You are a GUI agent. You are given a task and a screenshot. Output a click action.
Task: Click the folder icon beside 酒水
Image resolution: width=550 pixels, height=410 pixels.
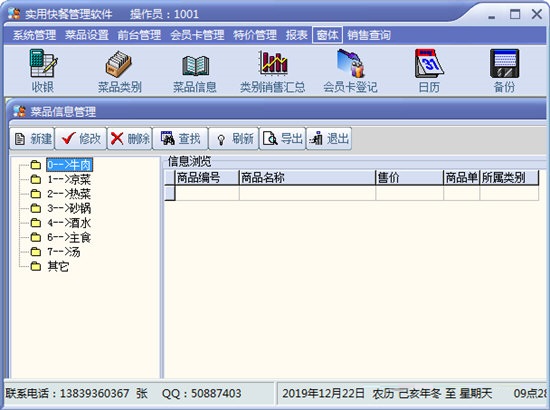tap(35, 223)
